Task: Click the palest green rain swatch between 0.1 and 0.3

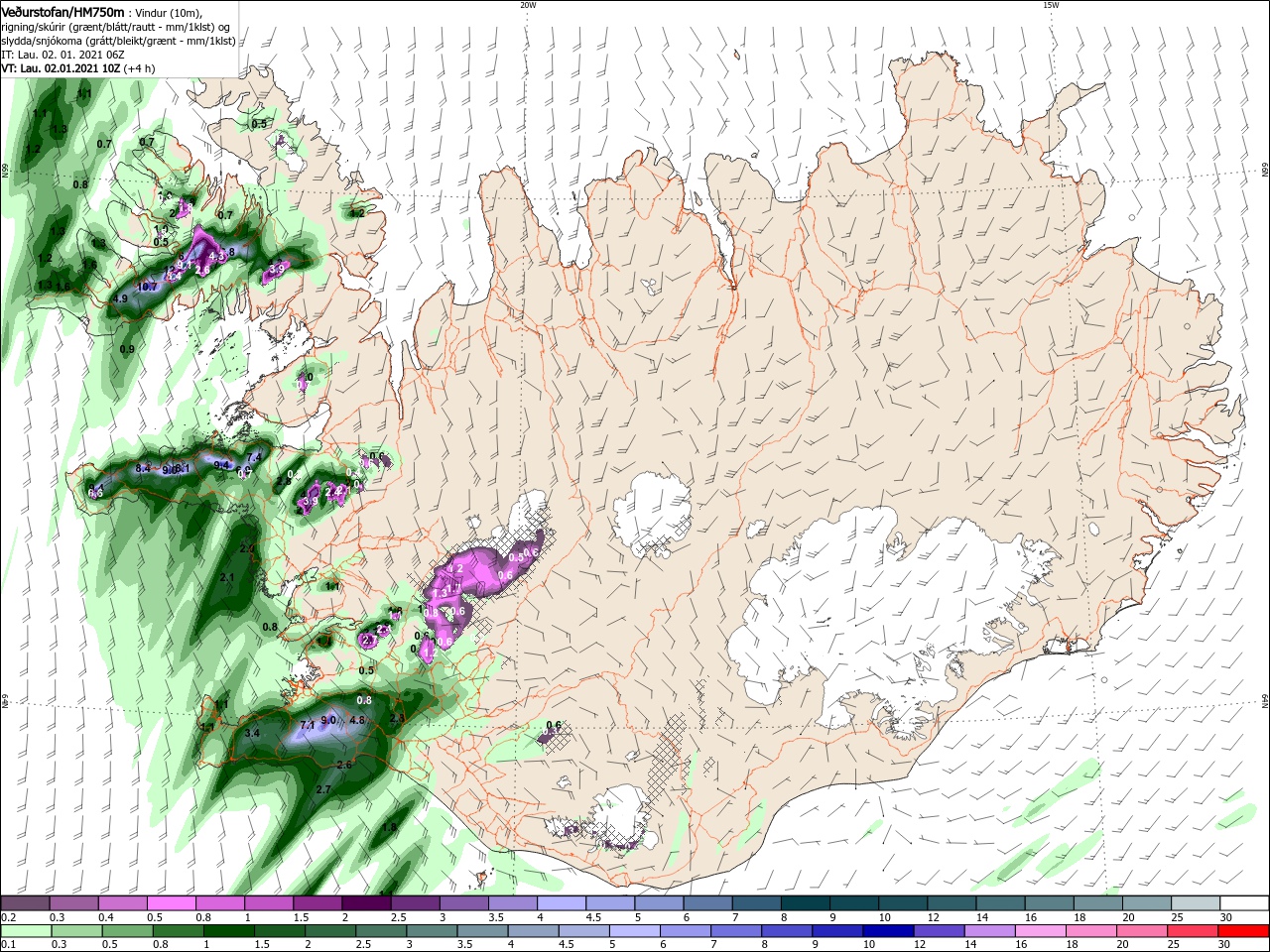Action: pyautogui.click(x=25, y=931)
